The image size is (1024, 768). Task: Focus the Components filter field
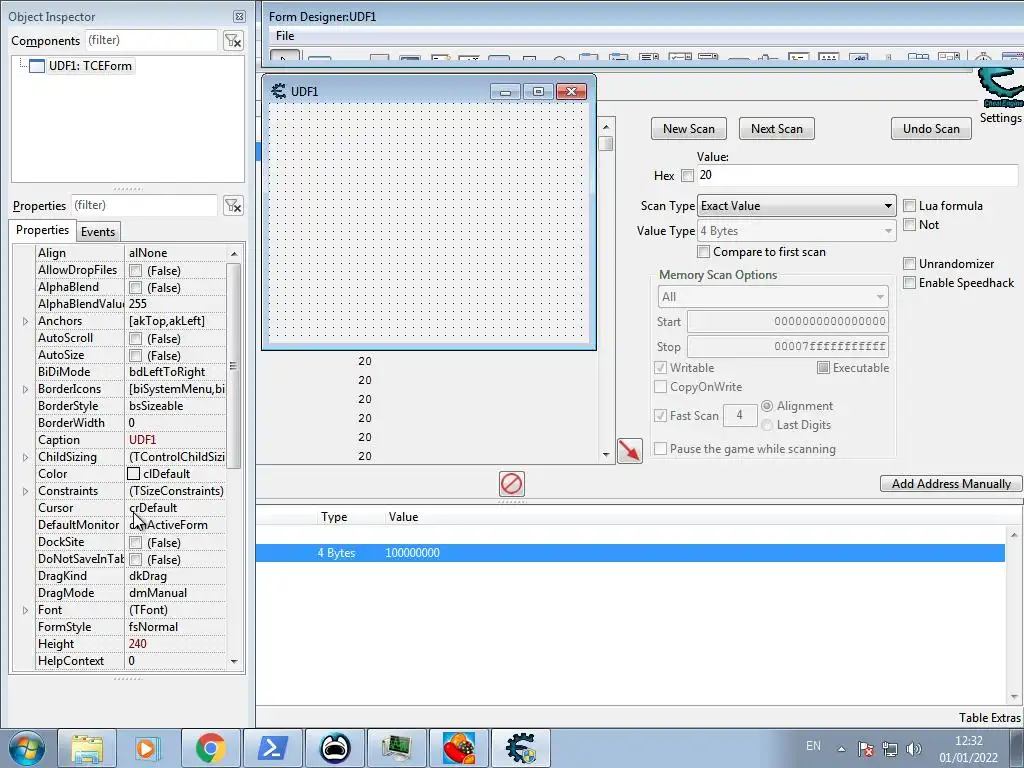click(x=151, y=40)
